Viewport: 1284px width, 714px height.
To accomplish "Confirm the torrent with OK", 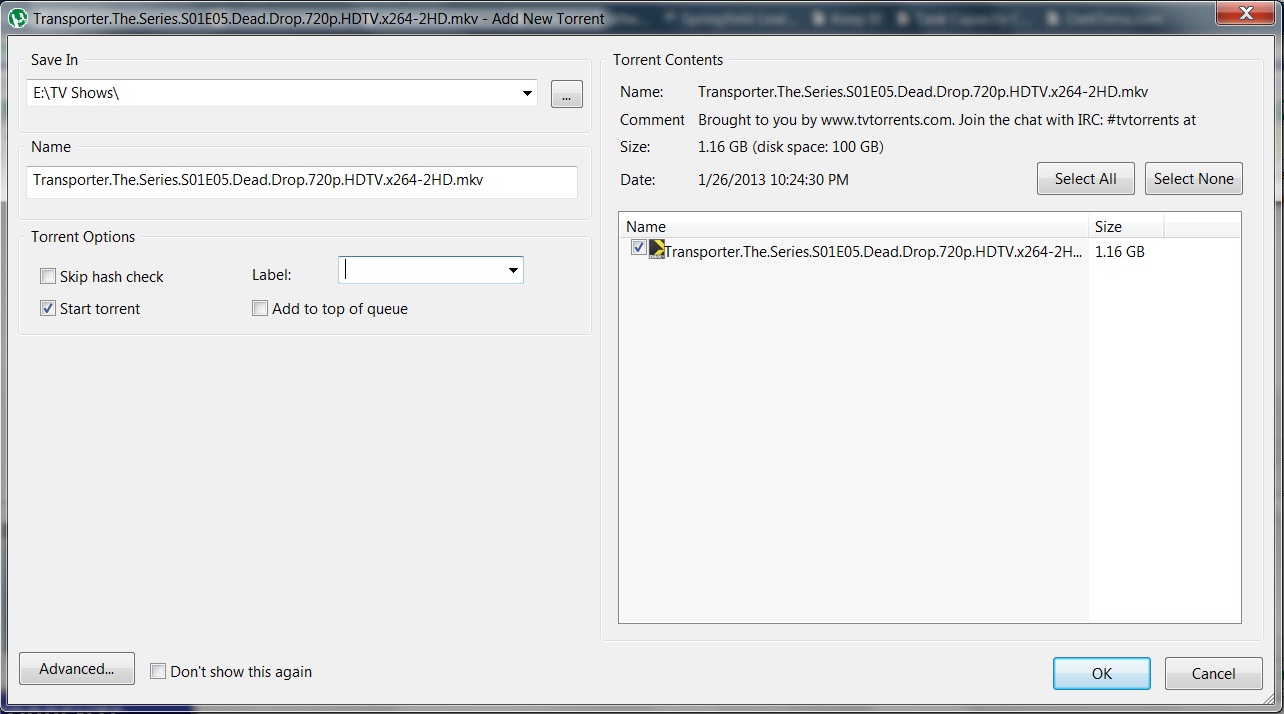I will pos(1101,673).
